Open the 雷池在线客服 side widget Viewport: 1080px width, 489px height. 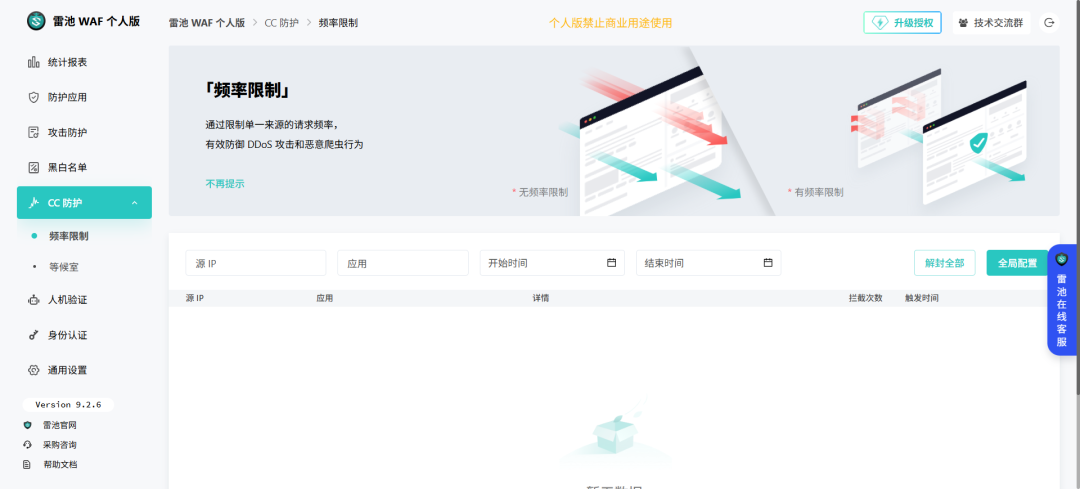pyautogui.click(x=1061, y=300)
